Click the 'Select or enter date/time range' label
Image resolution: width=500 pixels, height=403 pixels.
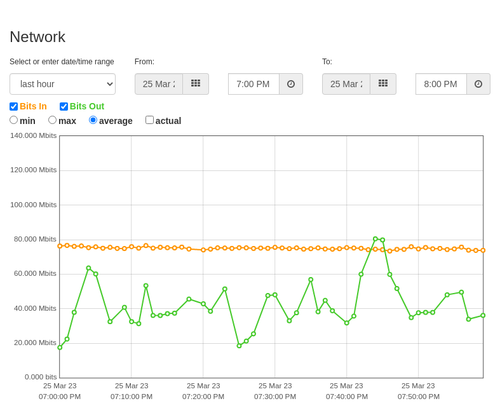(x=62, y=62)
